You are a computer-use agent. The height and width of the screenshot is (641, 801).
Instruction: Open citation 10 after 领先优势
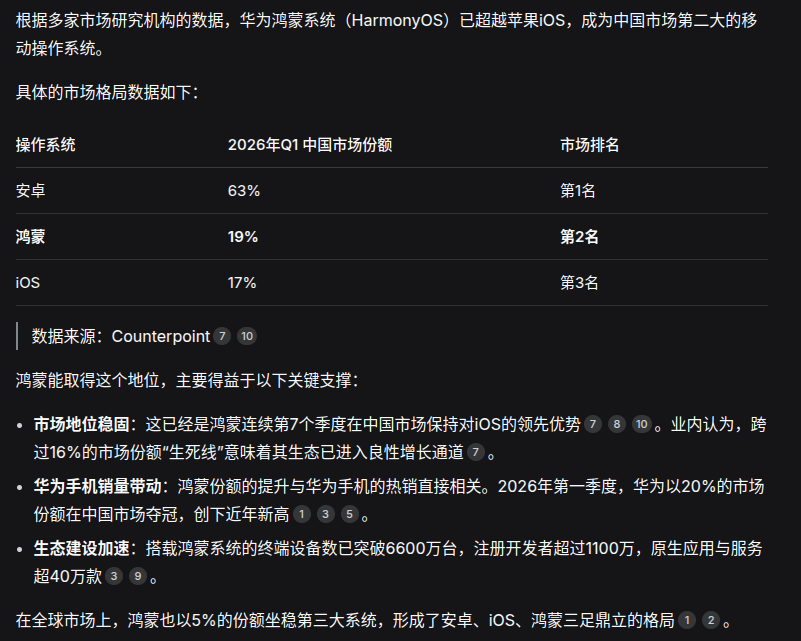[642, 424]
